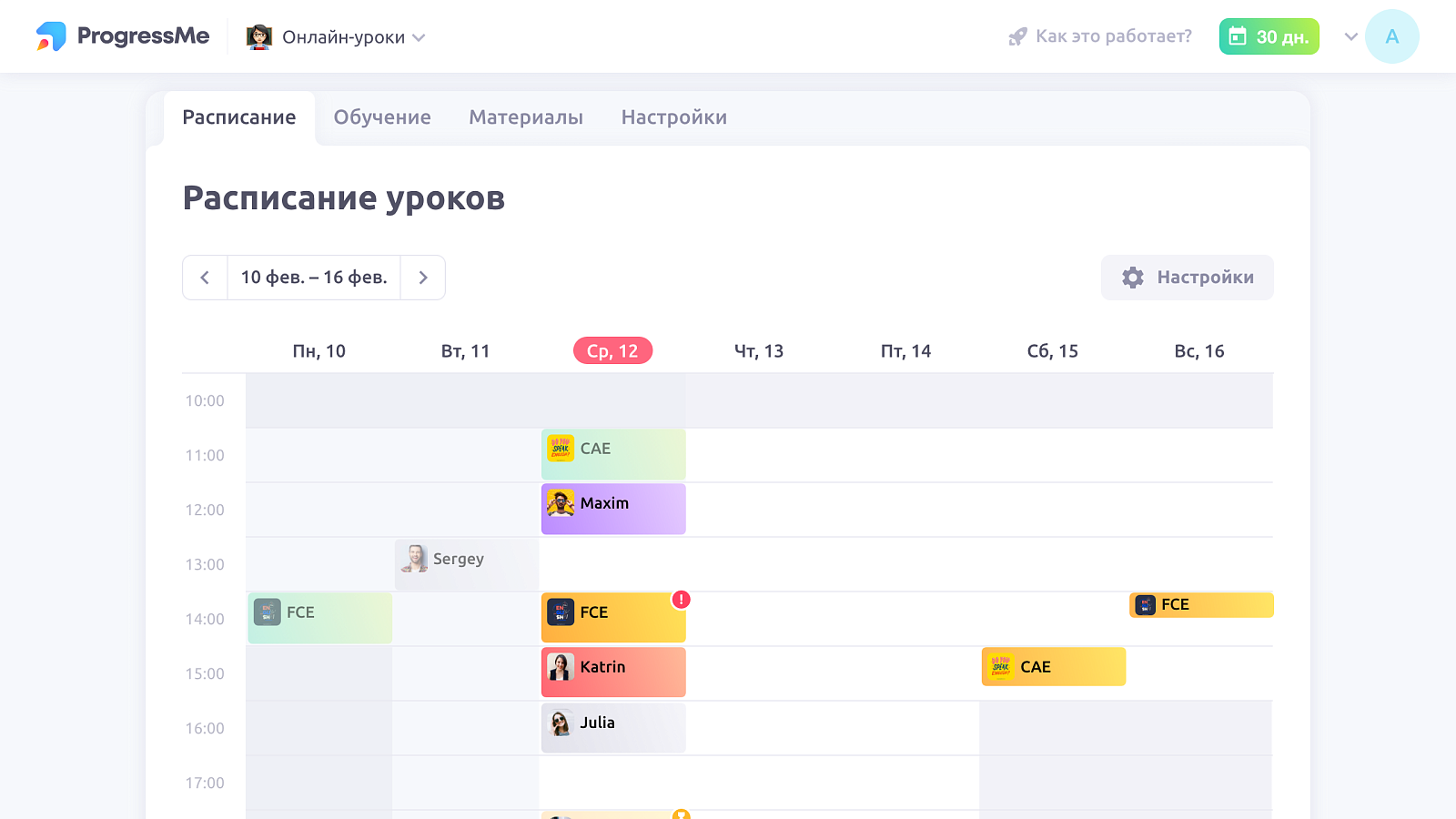This screenshot has width=1456, height=819.
Task: Open the Как это работает? link
Action: coord(1114,36)
